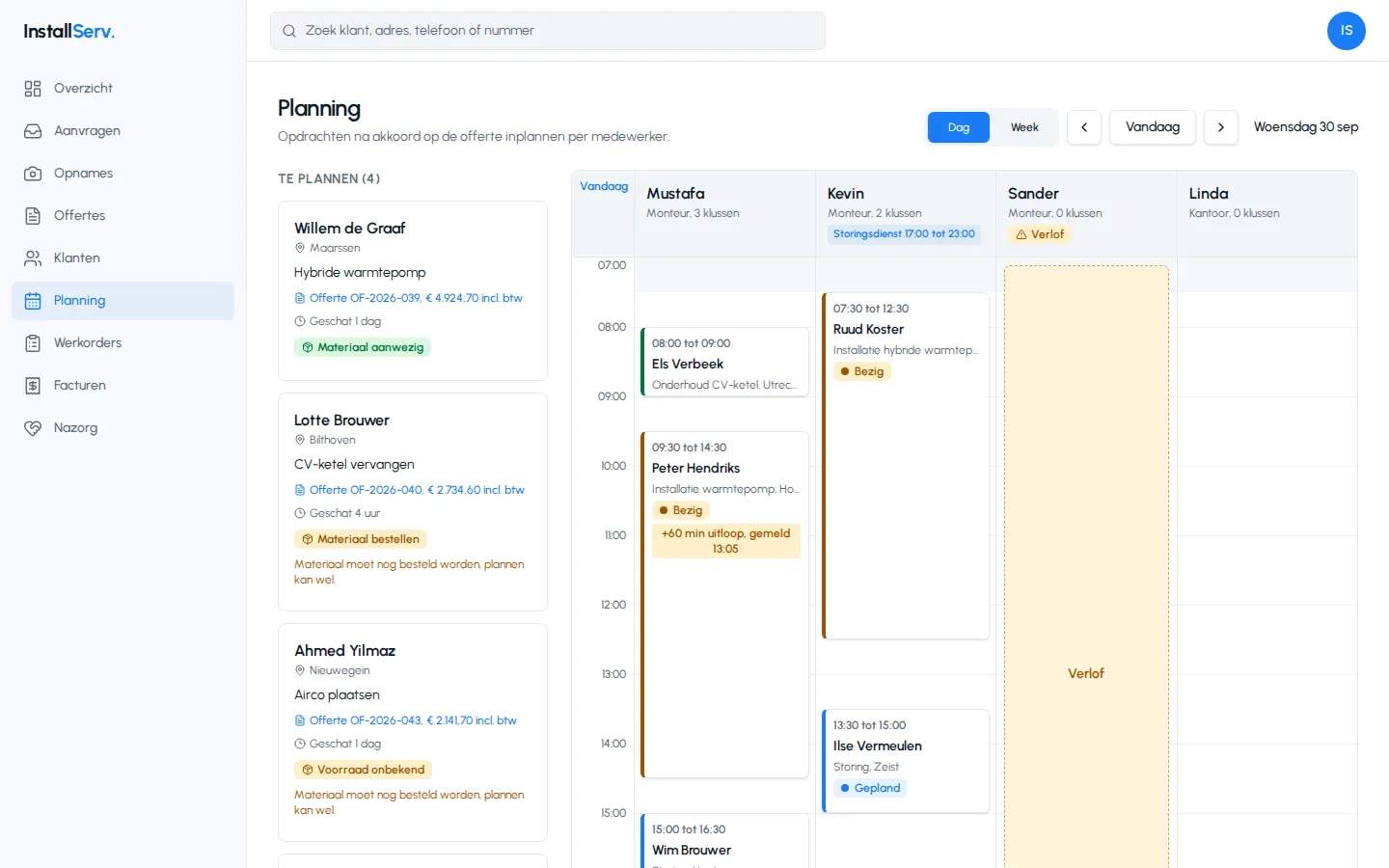Click Voorraad onbekend badge
Viewport: 1389px width, 868px height.
coord(363,770)
